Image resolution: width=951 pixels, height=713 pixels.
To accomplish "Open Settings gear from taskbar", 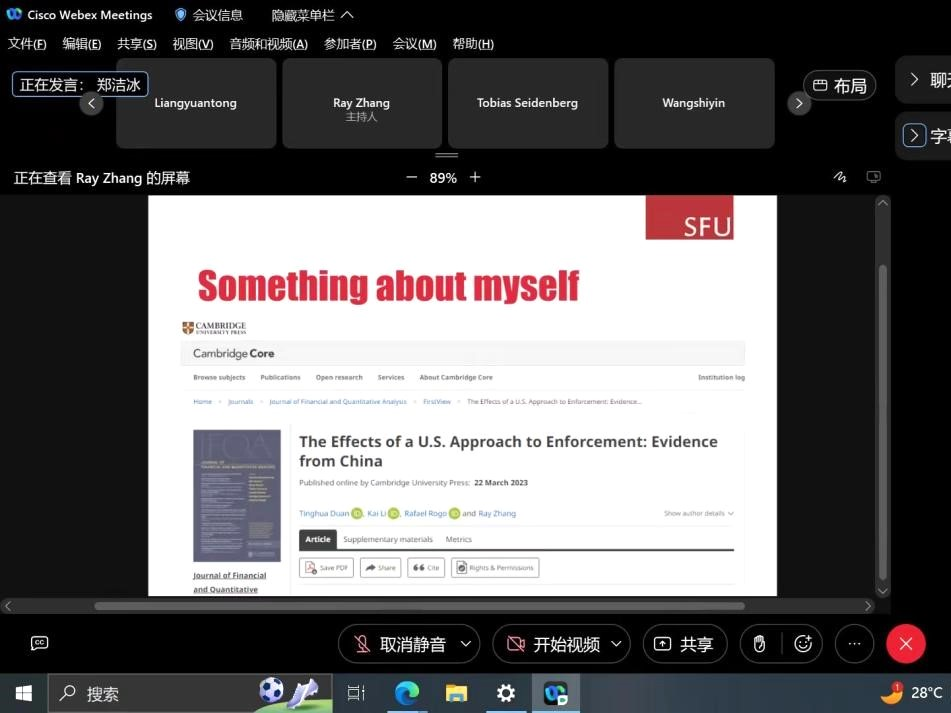I will [505, 693].
